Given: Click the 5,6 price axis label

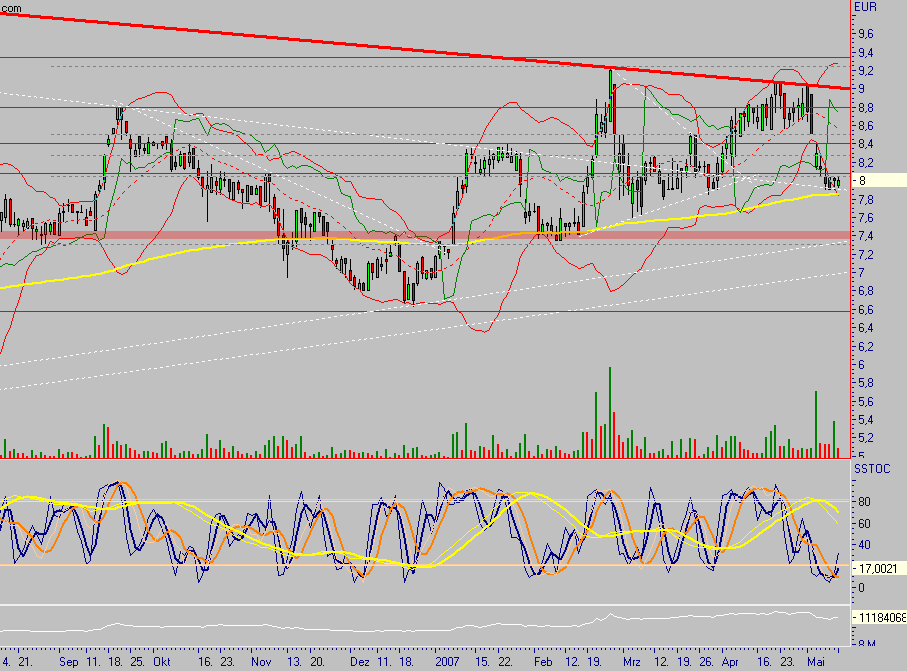Looking at the screenshot, I should pyautogui.click(x=866, y=401).
